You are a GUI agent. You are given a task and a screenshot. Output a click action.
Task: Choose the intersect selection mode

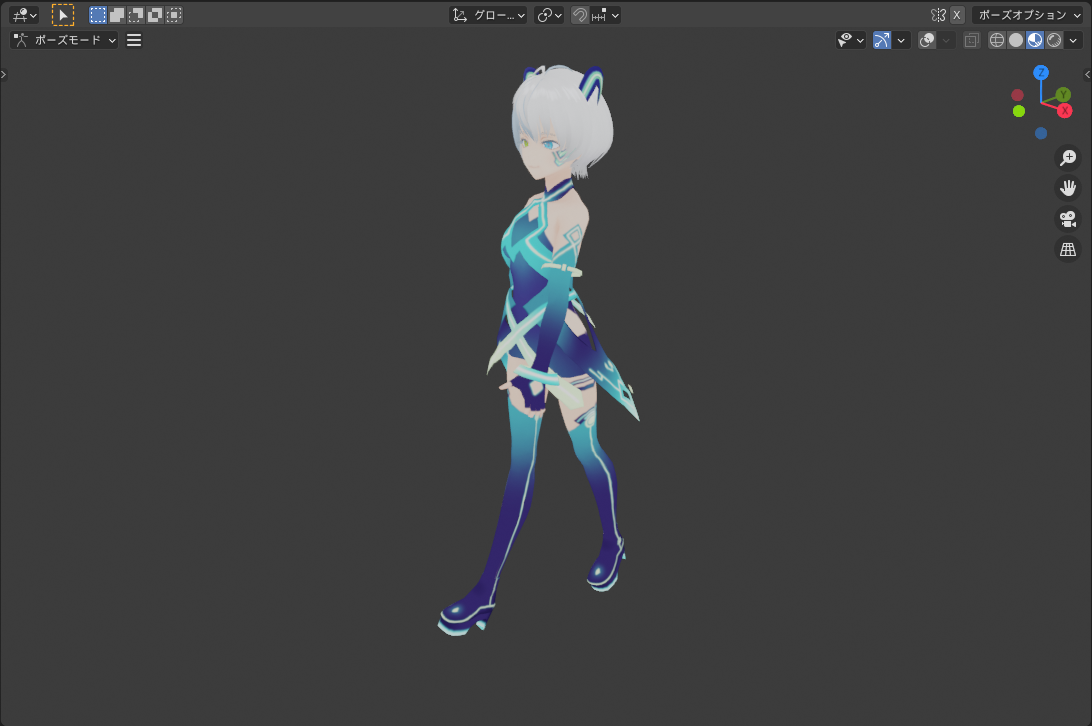click(174, 15)
